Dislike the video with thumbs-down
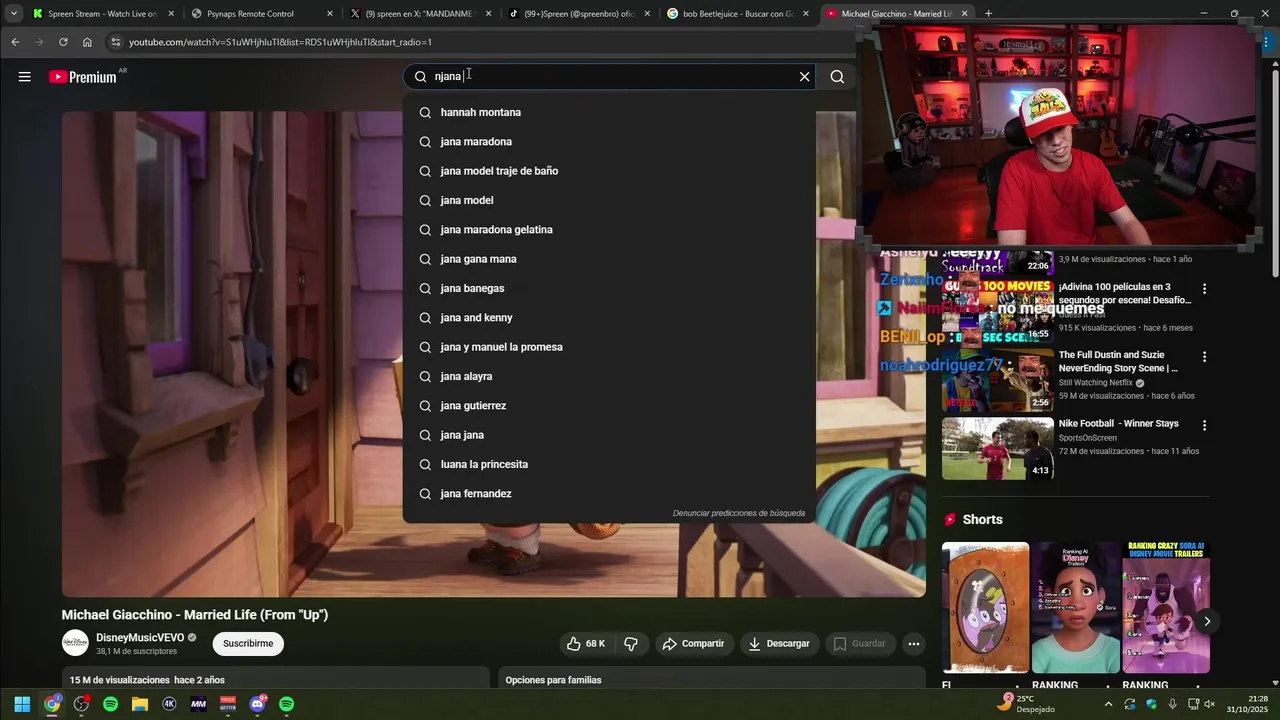Viewport: 1280px width, 720px height. click(x=631, y=644)
